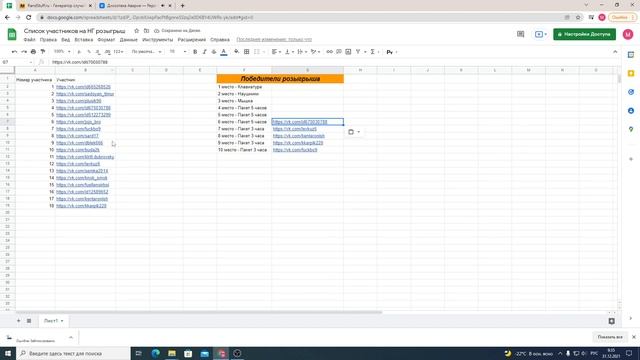
Task: Open the Explore button at bottom right
Action: pyautogui.click(x=611, y=321)
